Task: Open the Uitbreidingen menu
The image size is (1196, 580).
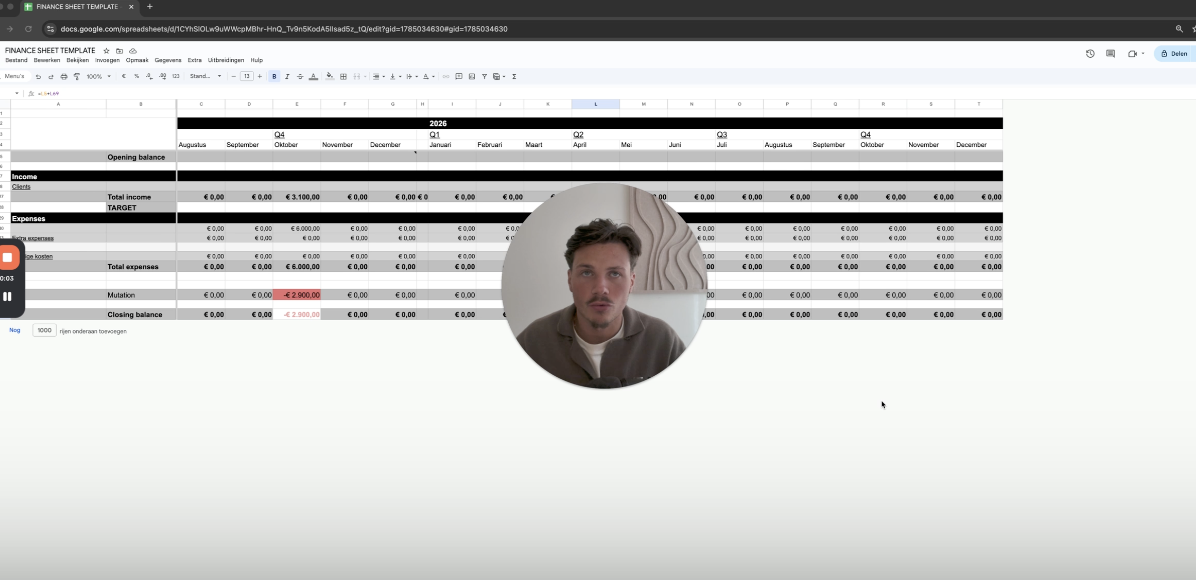Action: coord(226,60)
